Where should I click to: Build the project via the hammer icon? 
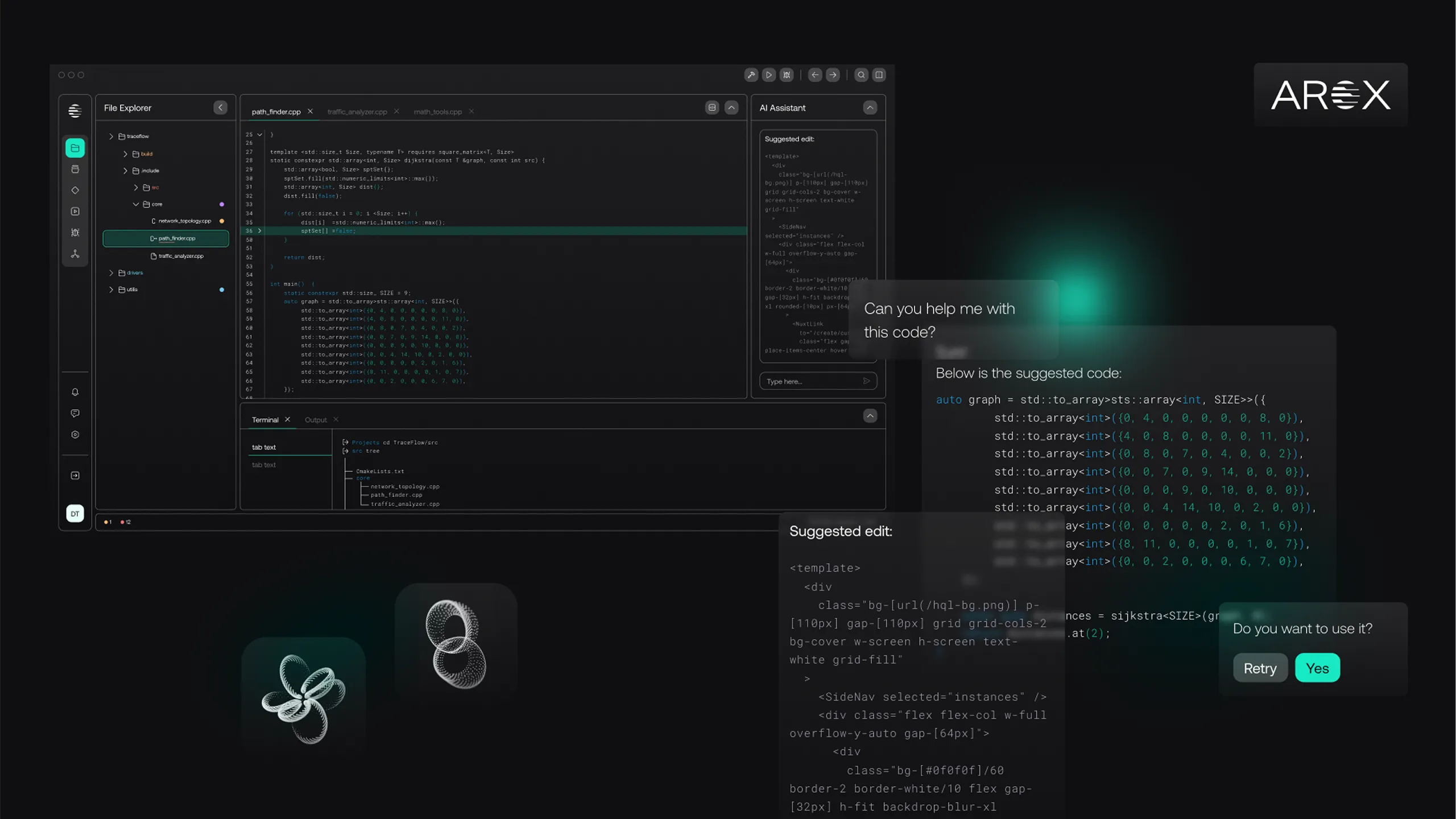(x=751, y=75)
